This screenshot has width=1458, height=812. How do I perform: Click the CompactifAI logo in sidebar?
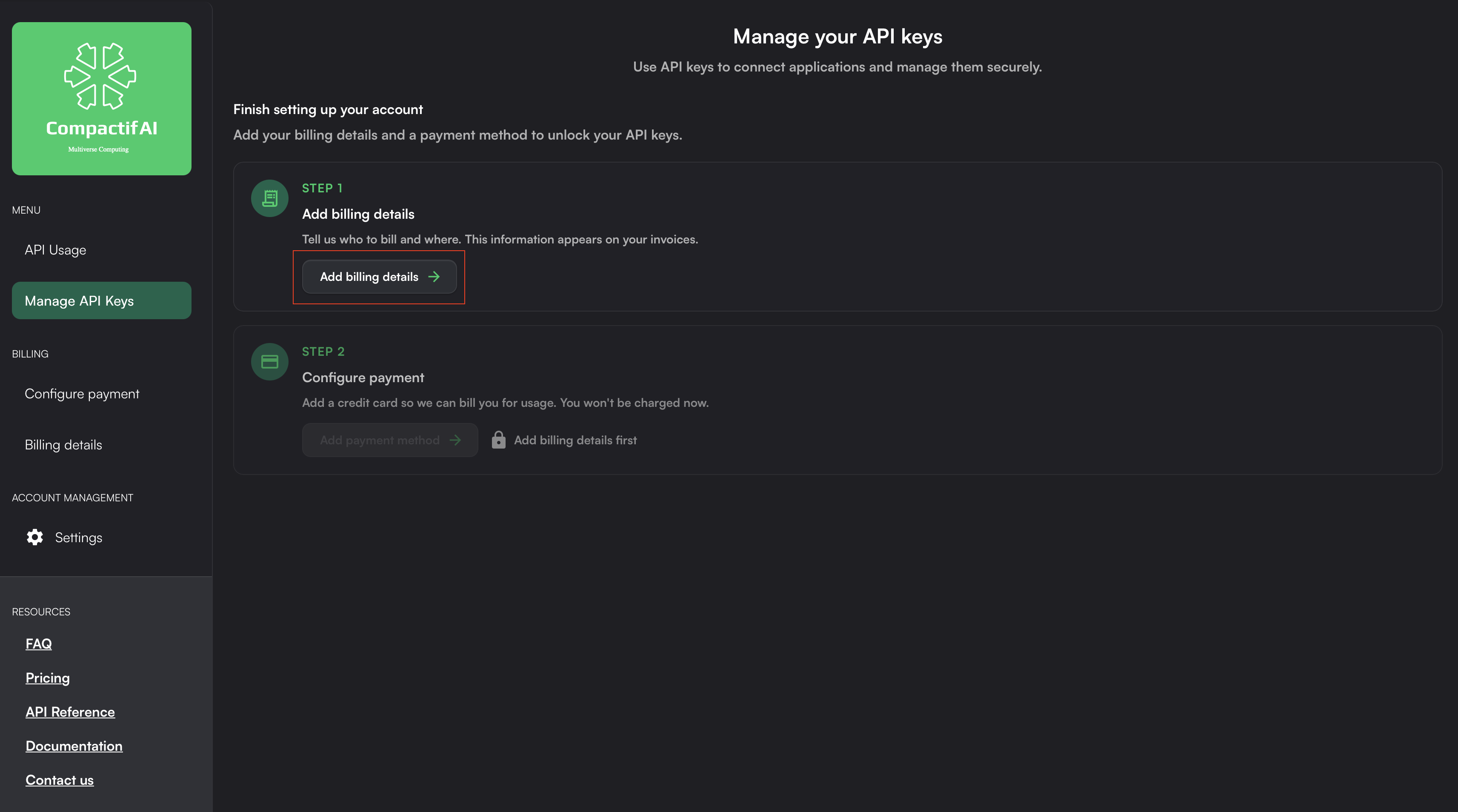click(101, 98)
